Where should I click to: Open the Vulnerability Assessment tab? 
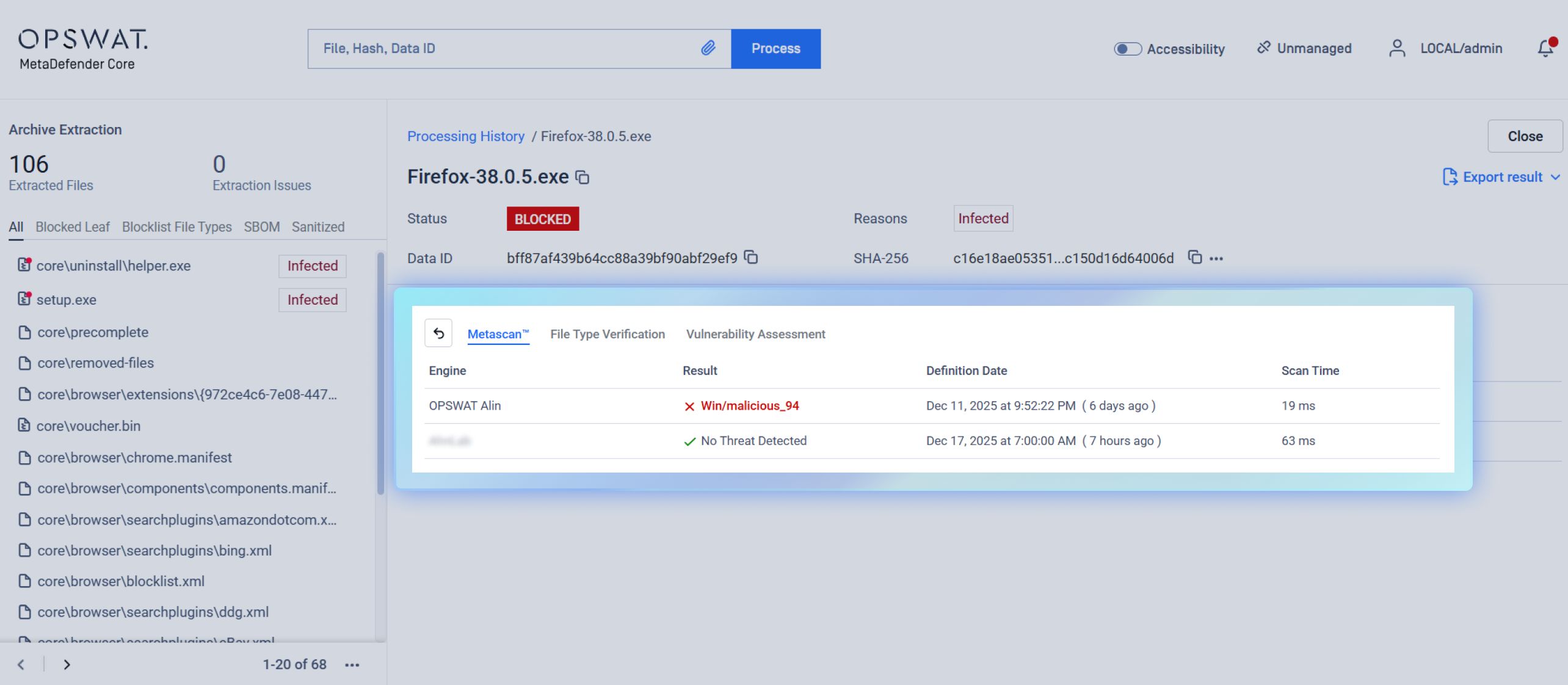(x=755, y=334)
